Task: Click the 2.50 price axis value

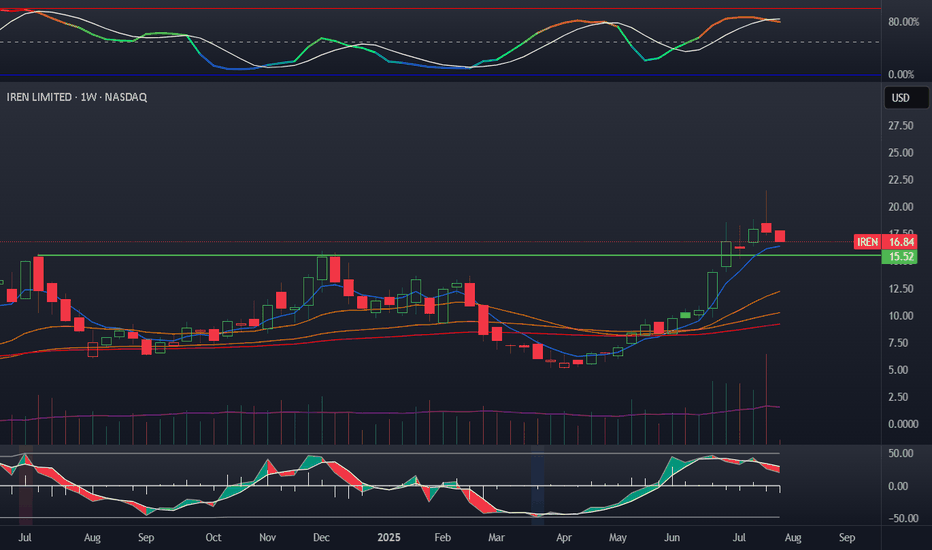Action: [900, 397]
